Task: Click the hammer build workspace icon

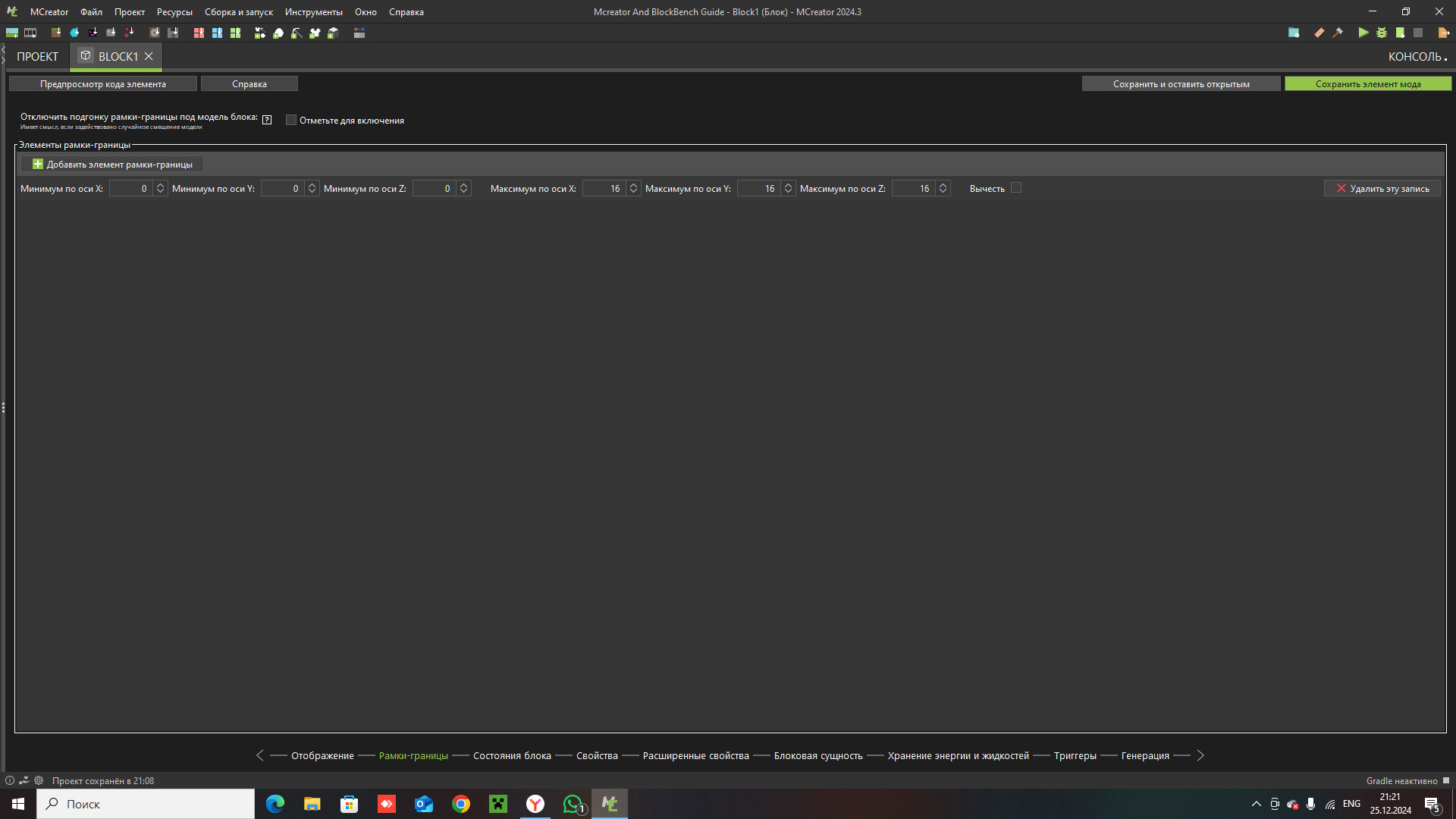Action: point(1338,33)
